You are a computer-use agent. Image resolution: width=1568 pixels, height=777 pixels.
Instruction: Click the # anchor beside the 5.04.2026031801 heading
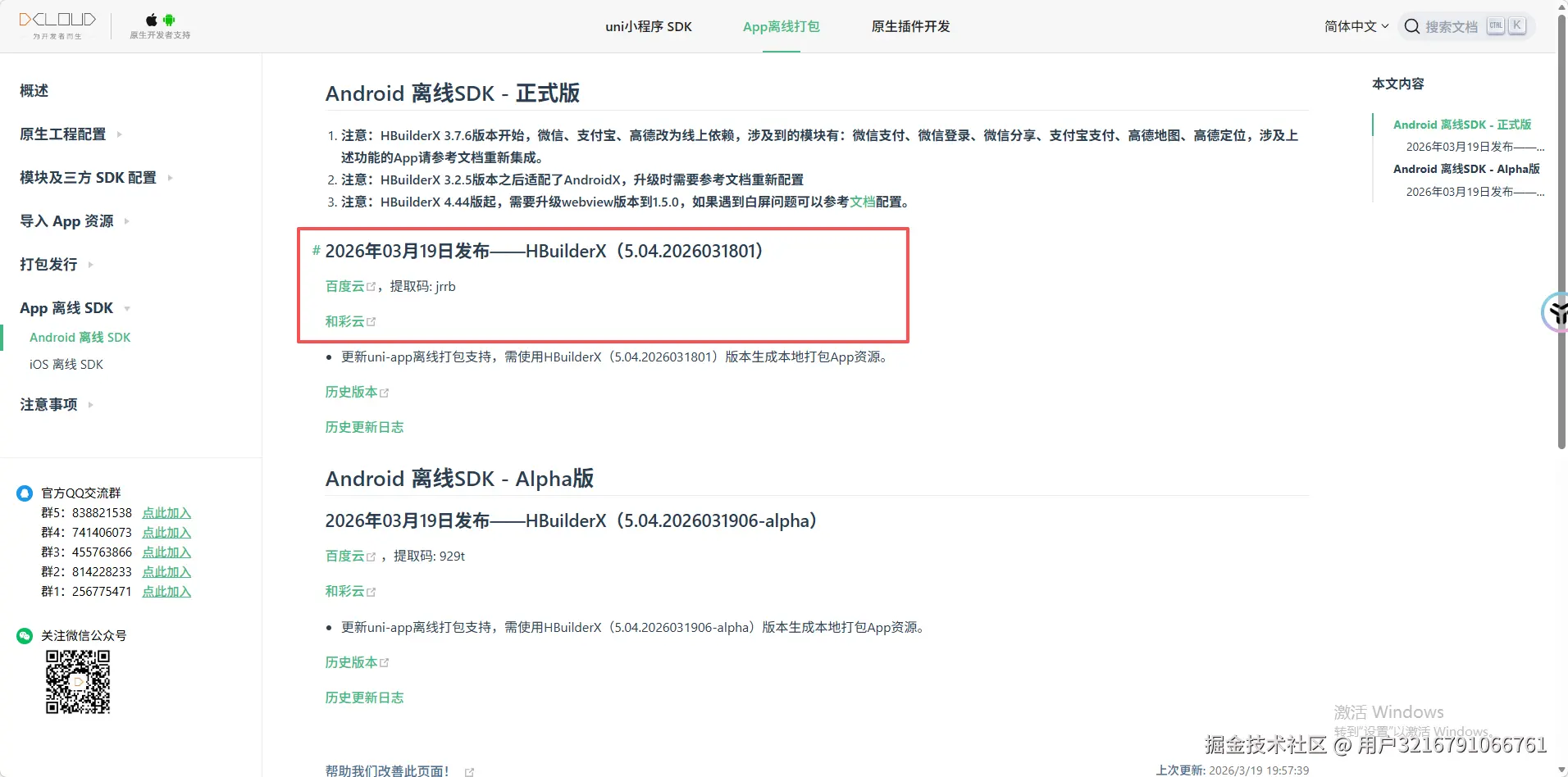coord(317,251)
